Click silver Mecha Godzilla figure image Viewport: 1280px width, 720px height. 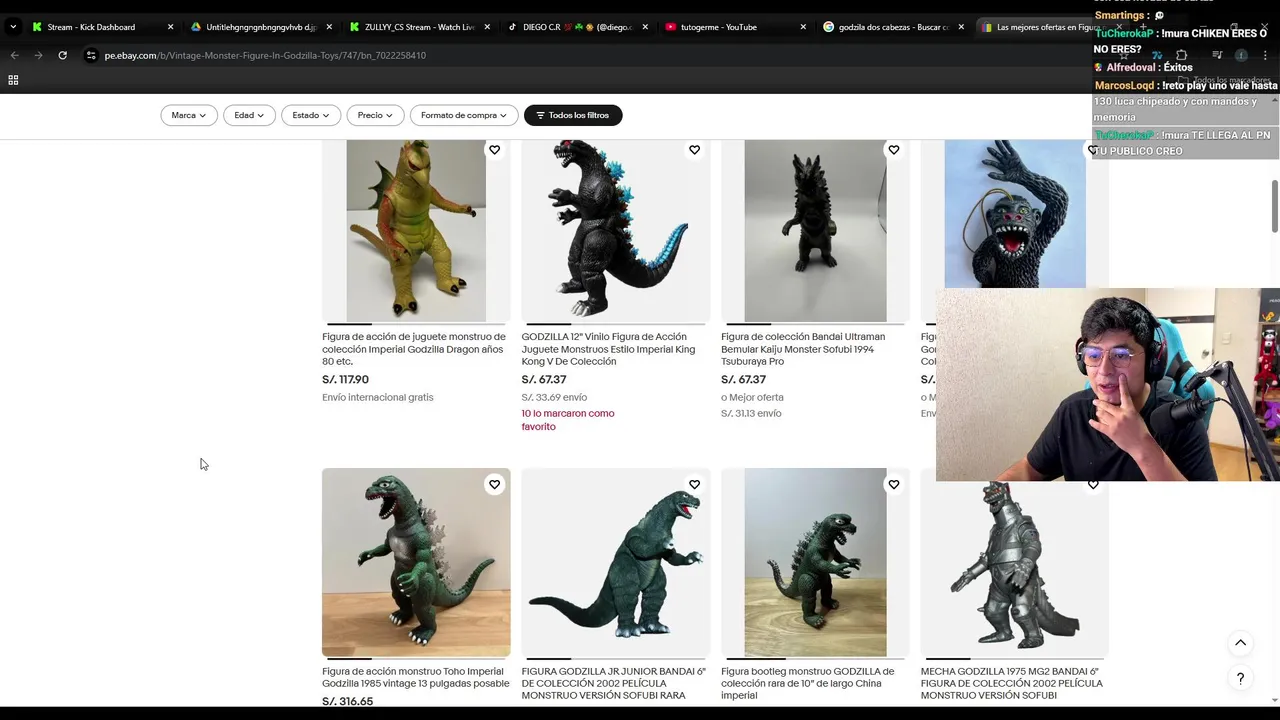tap(1015, 569)
